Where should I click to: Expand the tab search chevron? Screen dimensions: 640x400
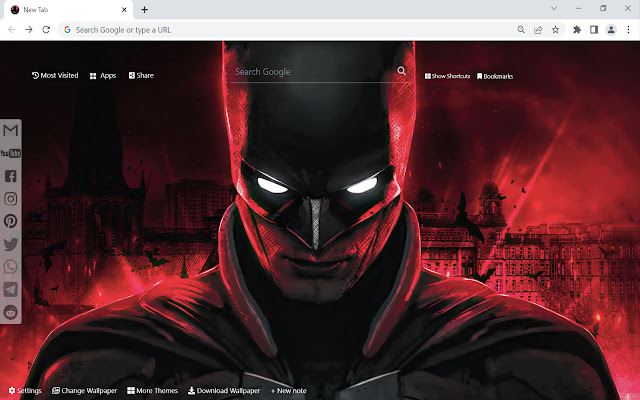[x=554, y=8]
